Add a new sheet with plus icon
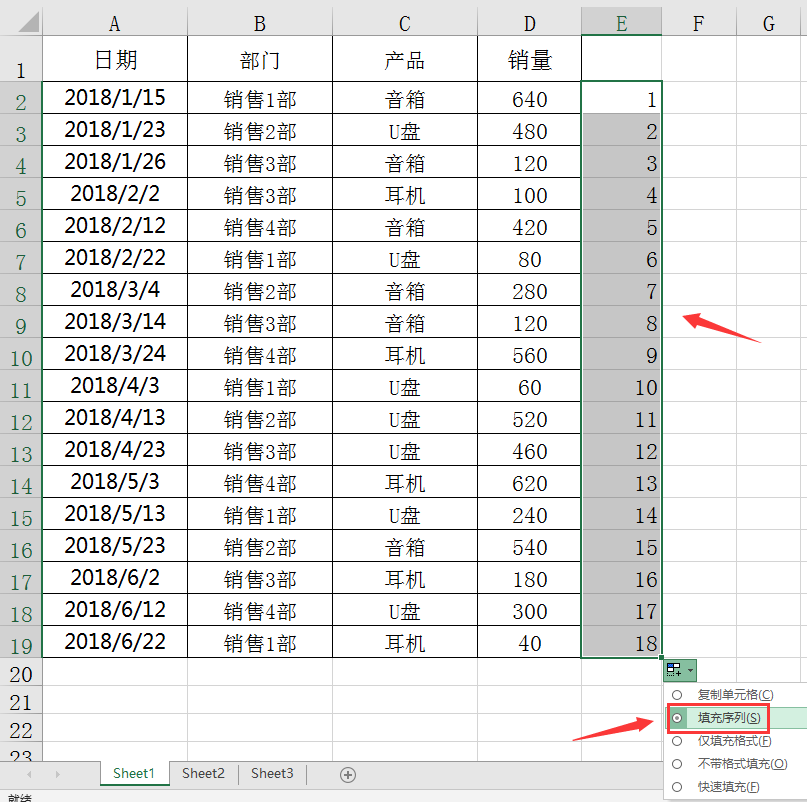807x802 pixels. coord(348,775)
